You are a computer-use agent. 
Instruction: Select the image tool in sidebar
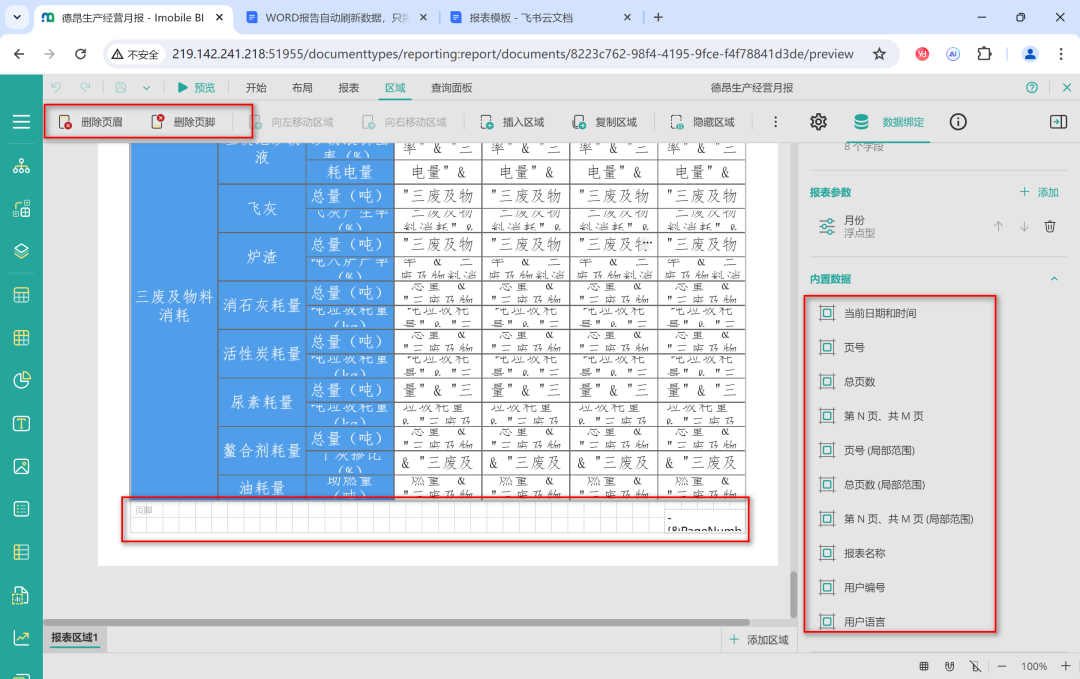[21, 466]
